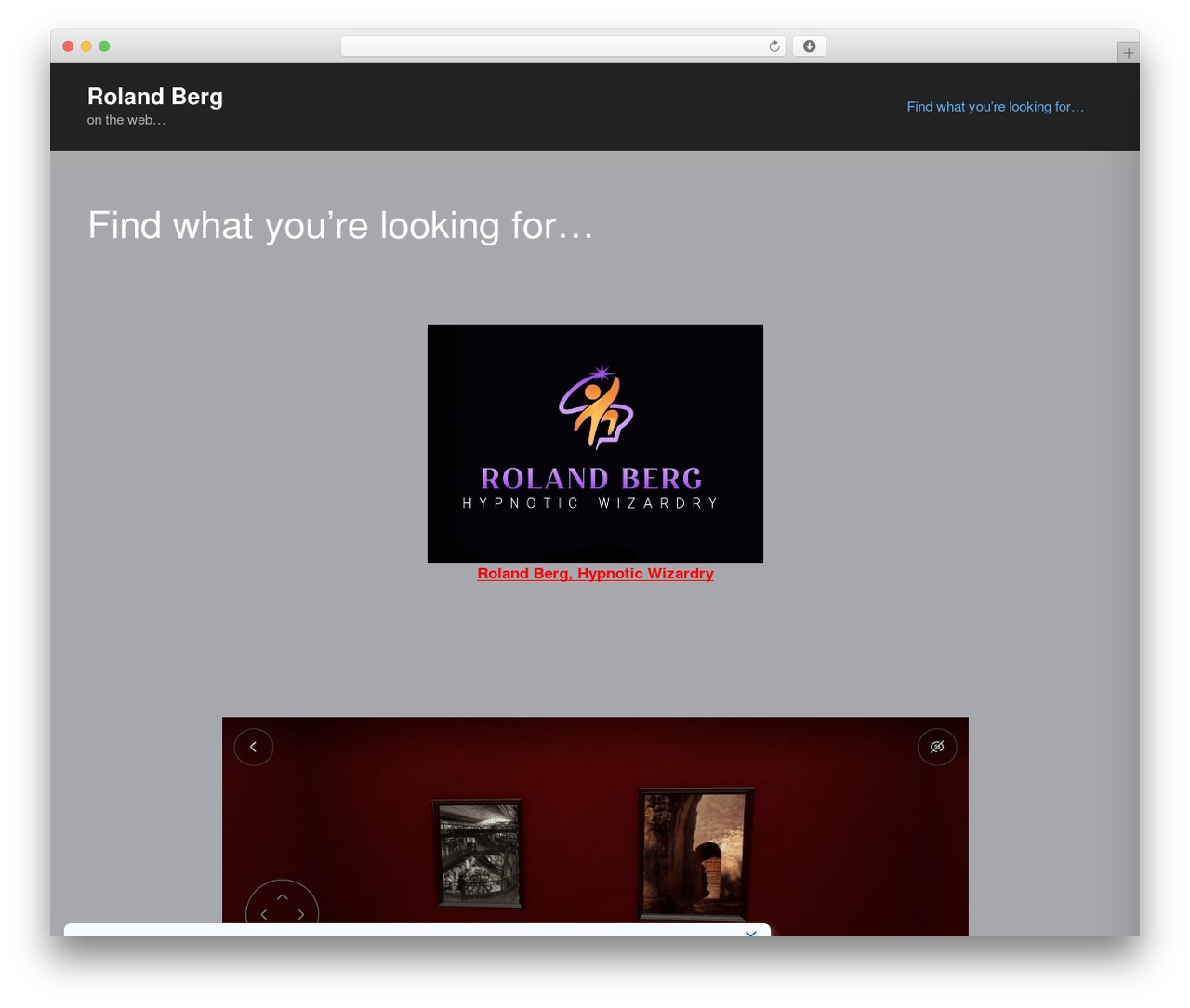Screen dimensions: 1190x1008
Task: Open the 'Roland Berg, Hypnotic Wizardry' red link
Action: (595, 574)
